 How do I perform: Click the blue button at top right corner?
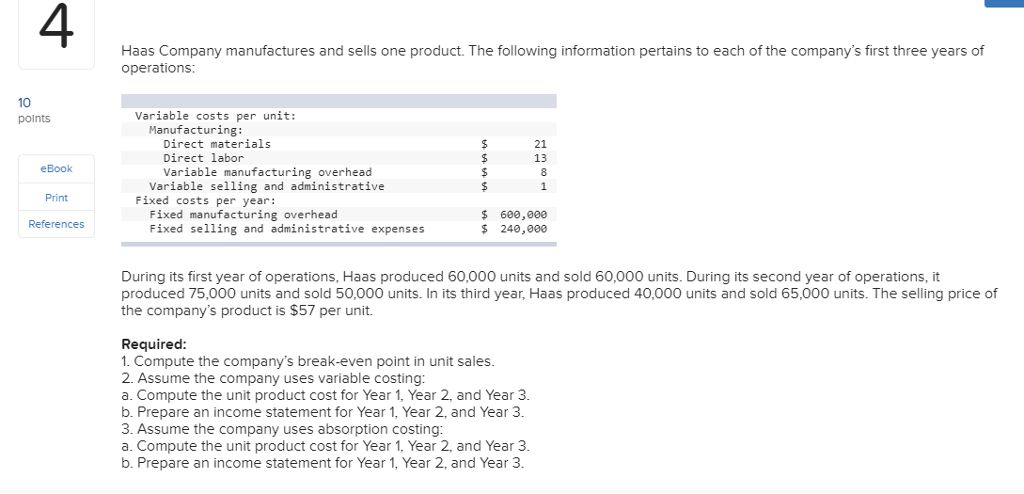(x=1004, y=3)
